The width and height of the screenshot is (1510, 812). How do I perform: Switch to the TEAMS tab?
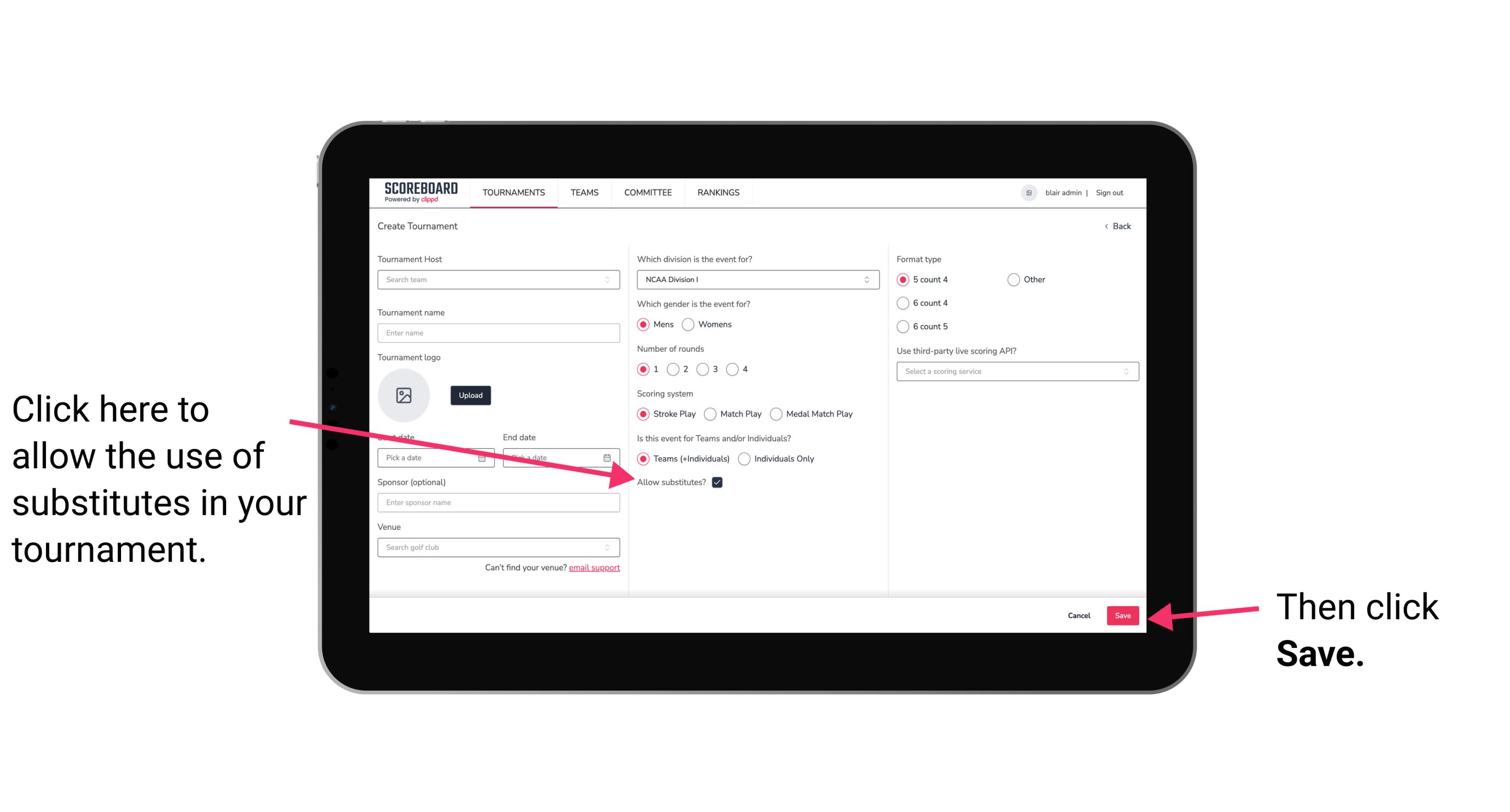click(x=584, y=192)
